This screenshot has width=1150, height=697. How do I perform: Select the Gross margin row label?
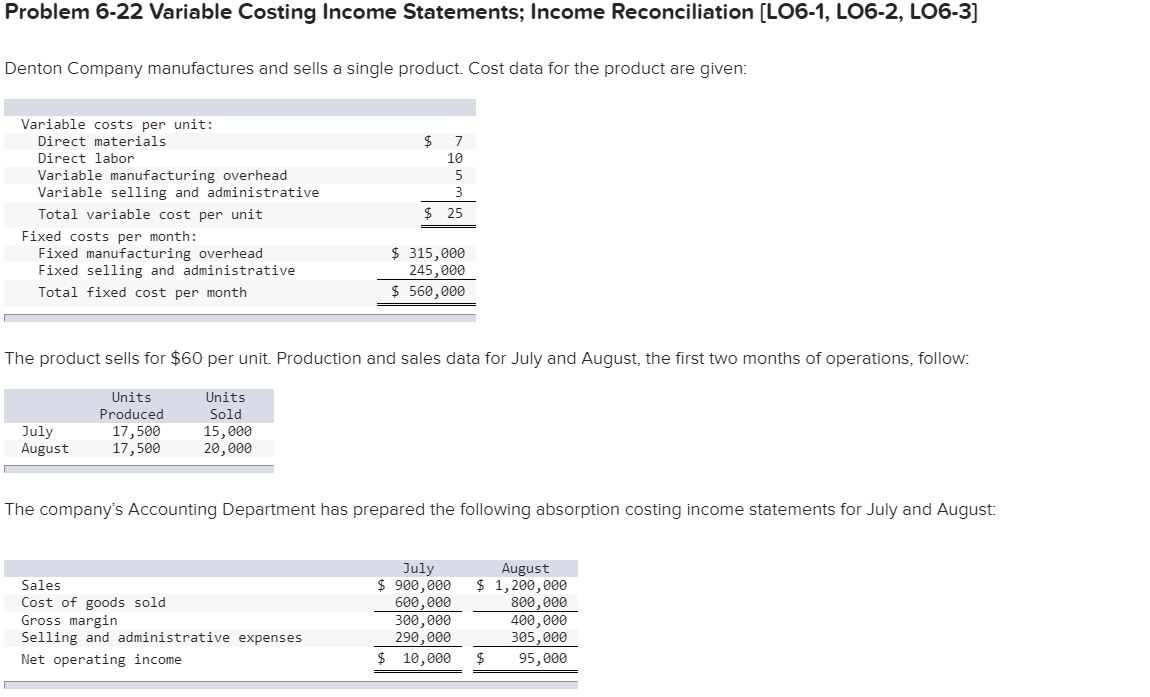pyautogui.click(x=70, y=620)
